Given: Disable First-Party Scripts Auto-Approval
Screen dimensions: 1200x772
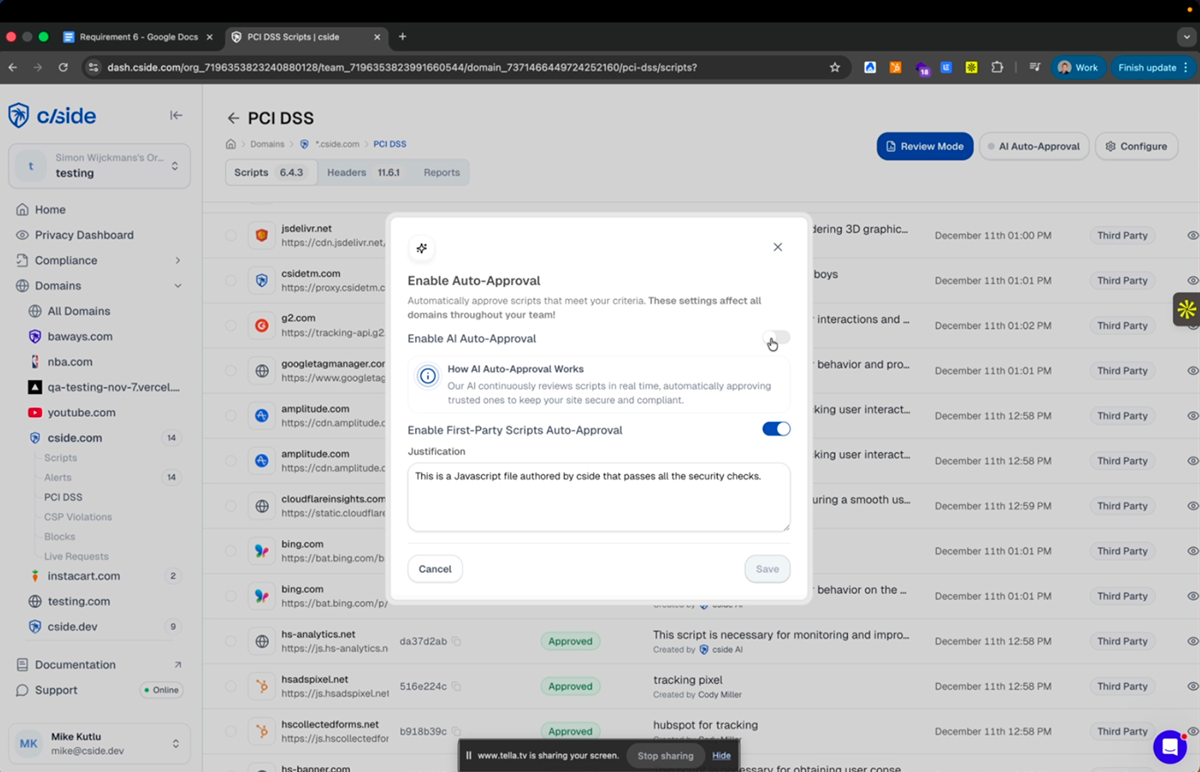Looking at the screenshot, I should (776, 427).
